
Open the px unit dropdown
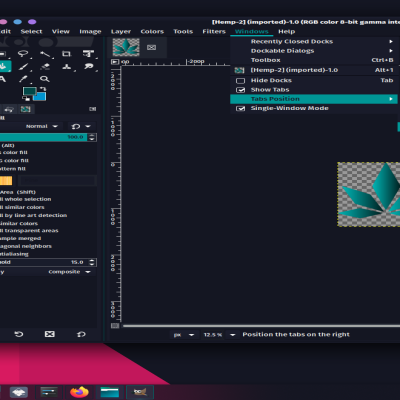coord(184,335)
